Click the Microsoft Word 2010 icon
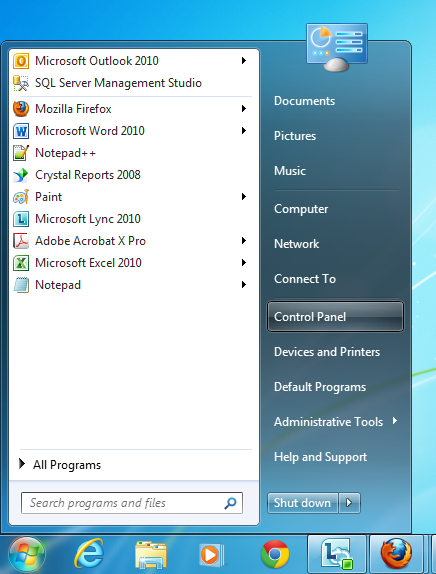This screenshot has width=436, height=574. coord(21,131)
